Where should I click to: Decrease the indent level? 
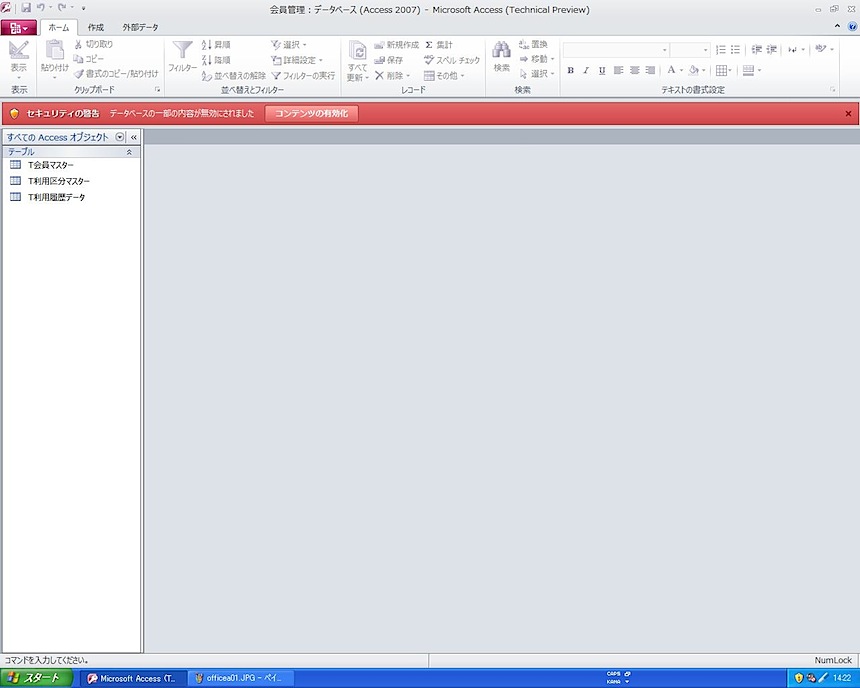pyautogui.click(x=757, y=50)
